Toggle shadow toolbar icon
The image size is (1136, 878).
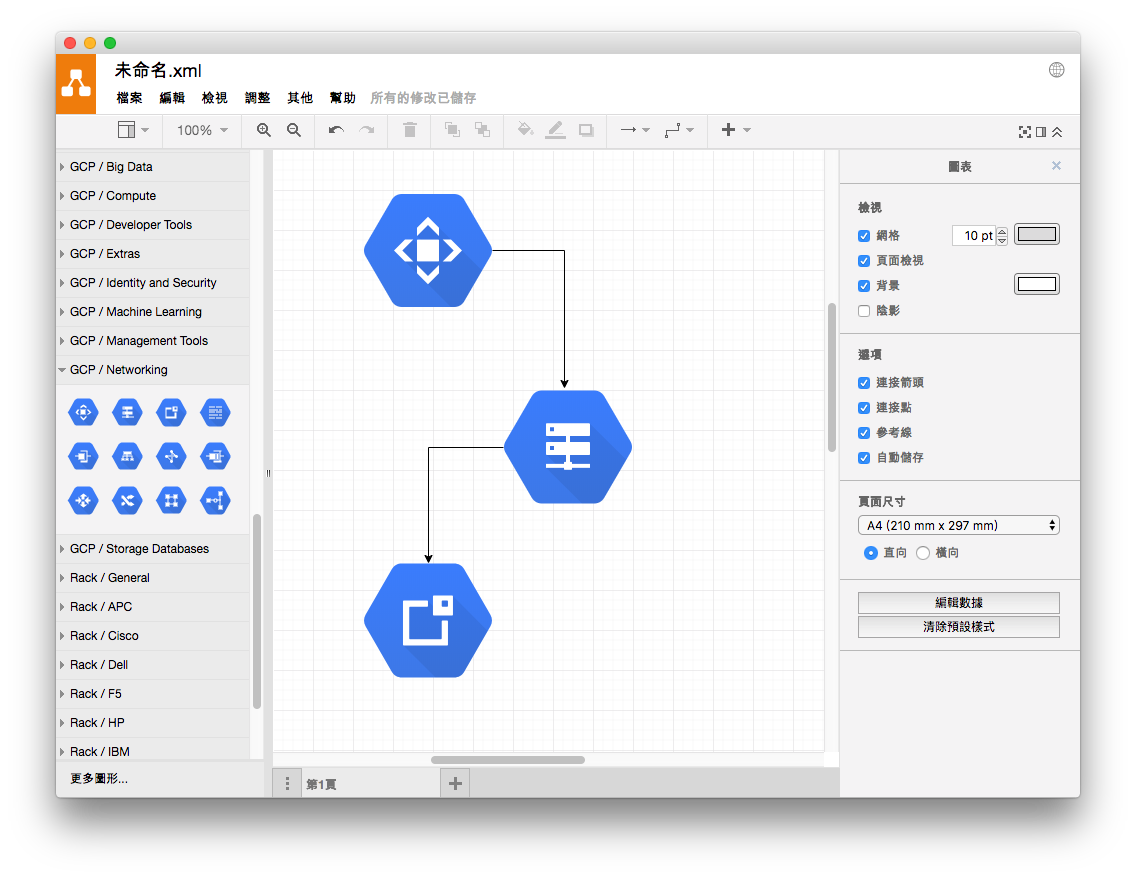coord(585,130)
